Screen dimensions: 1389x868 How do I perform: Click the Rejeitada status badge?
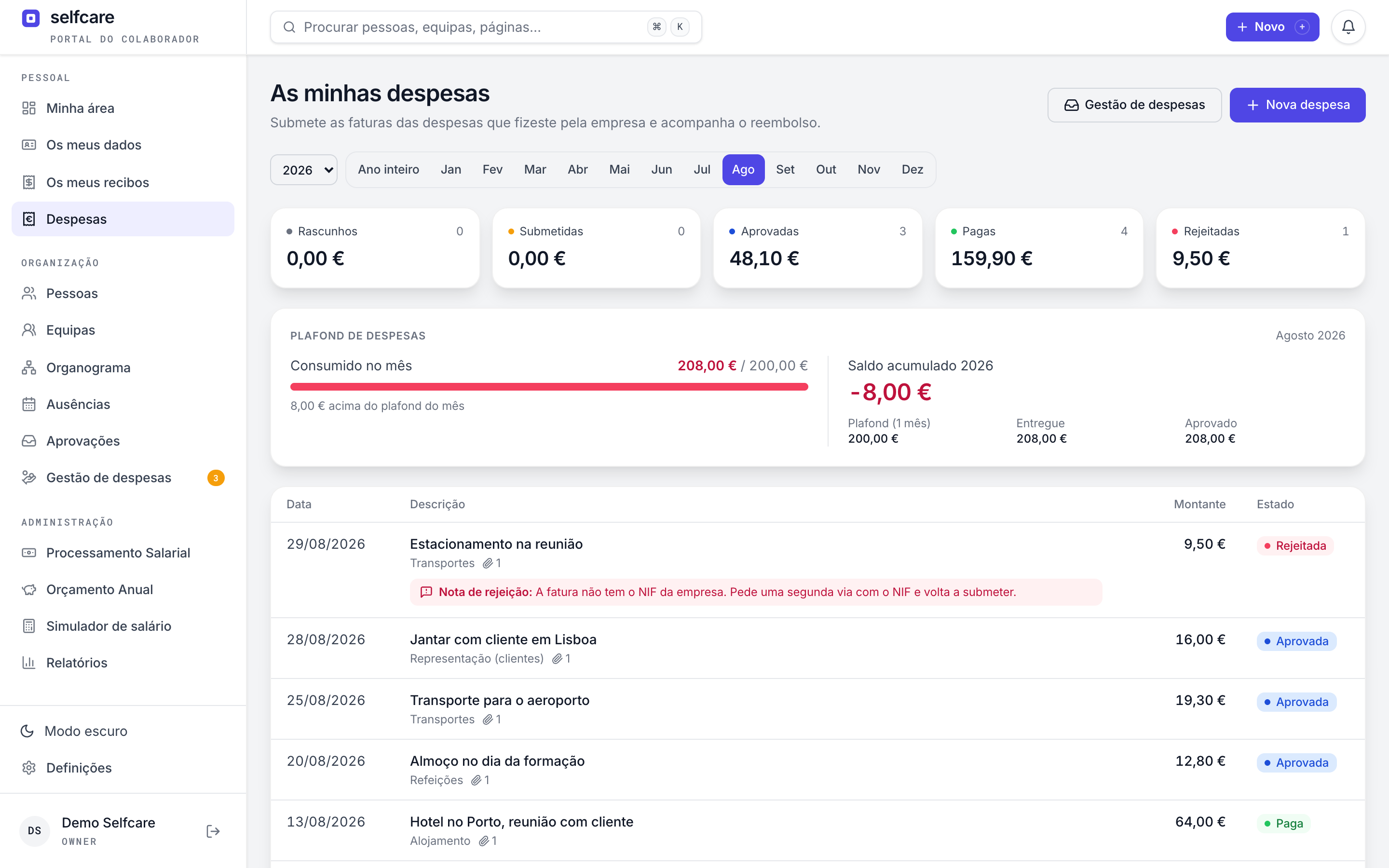(x=1295, y=545)
